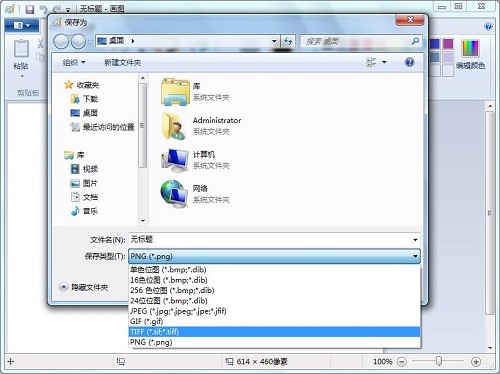Click the change view icon in dialog toolbar

click(371, 62)
